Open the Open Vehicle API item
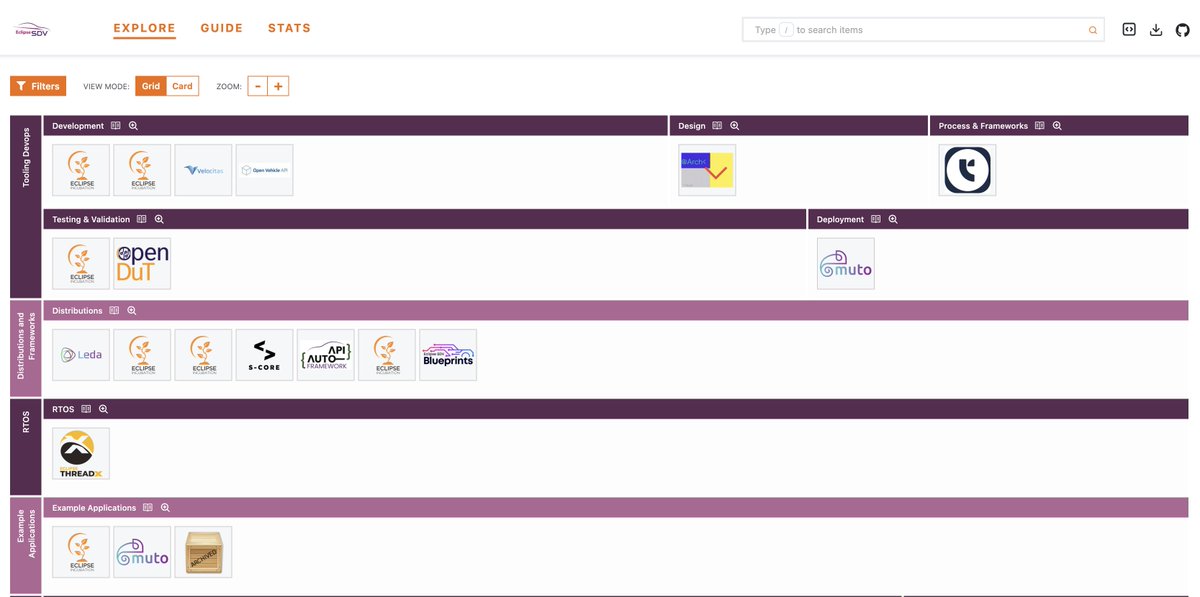This screenshot has width=1200, height=597. [264, 170]
